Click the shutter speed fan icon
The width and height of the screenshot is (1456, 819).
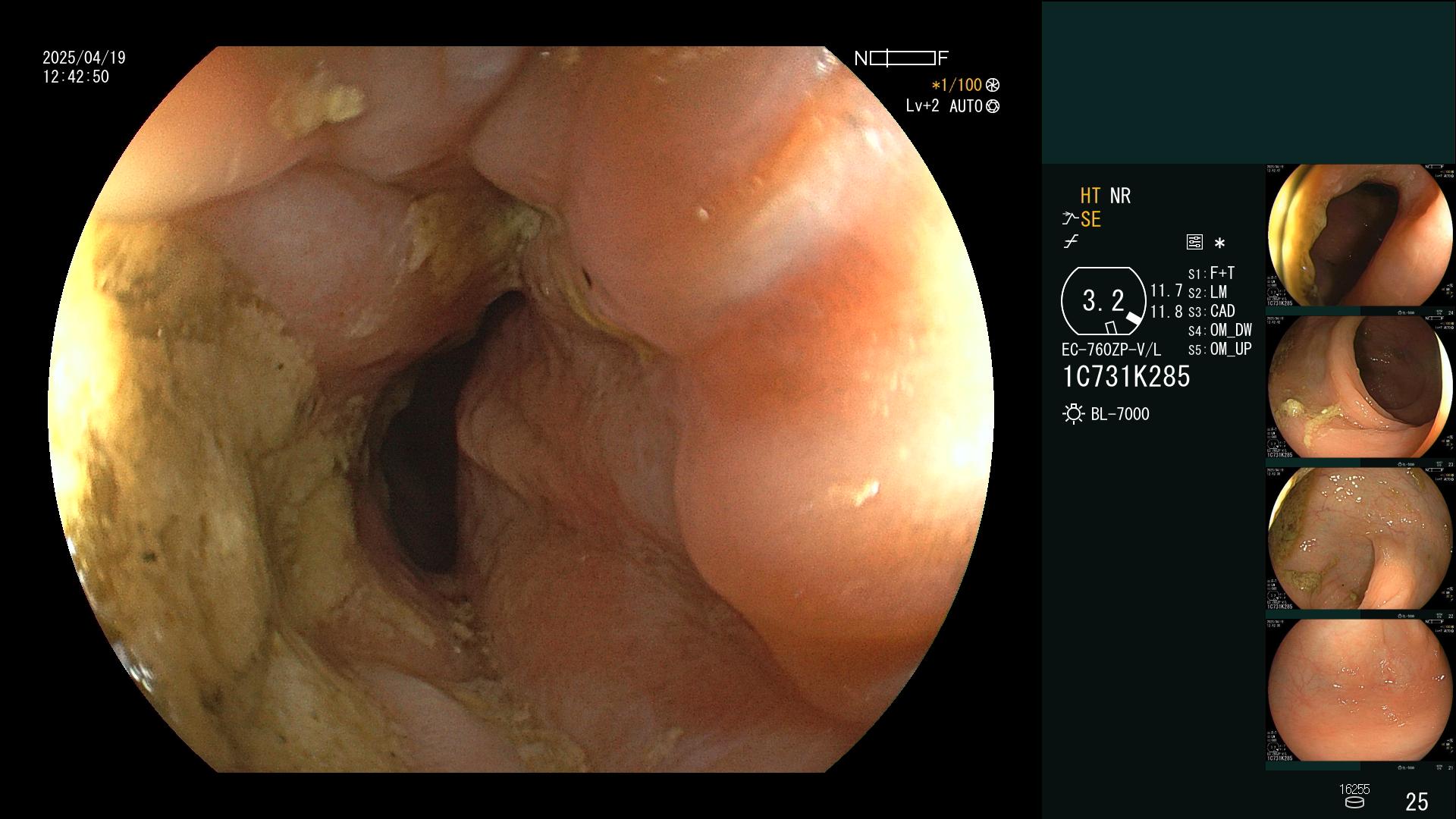click(993, 85)
